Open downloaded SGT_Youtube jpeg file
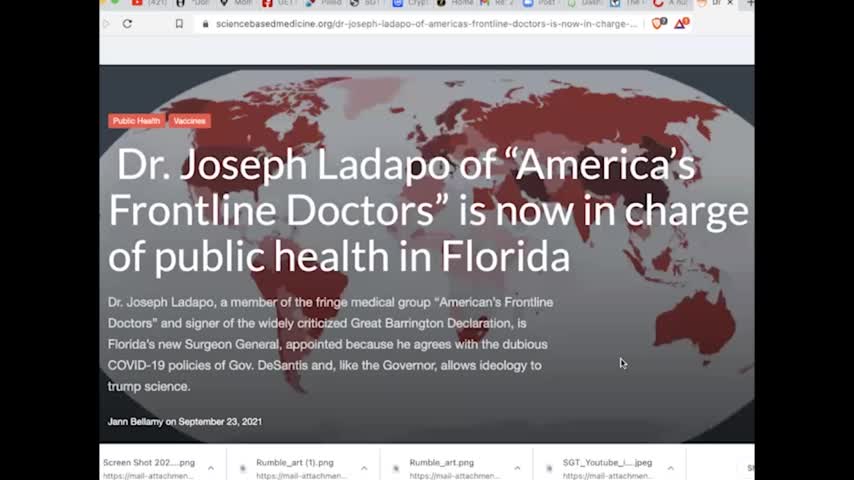Viewport: 854px width, 480px height. 607,463
